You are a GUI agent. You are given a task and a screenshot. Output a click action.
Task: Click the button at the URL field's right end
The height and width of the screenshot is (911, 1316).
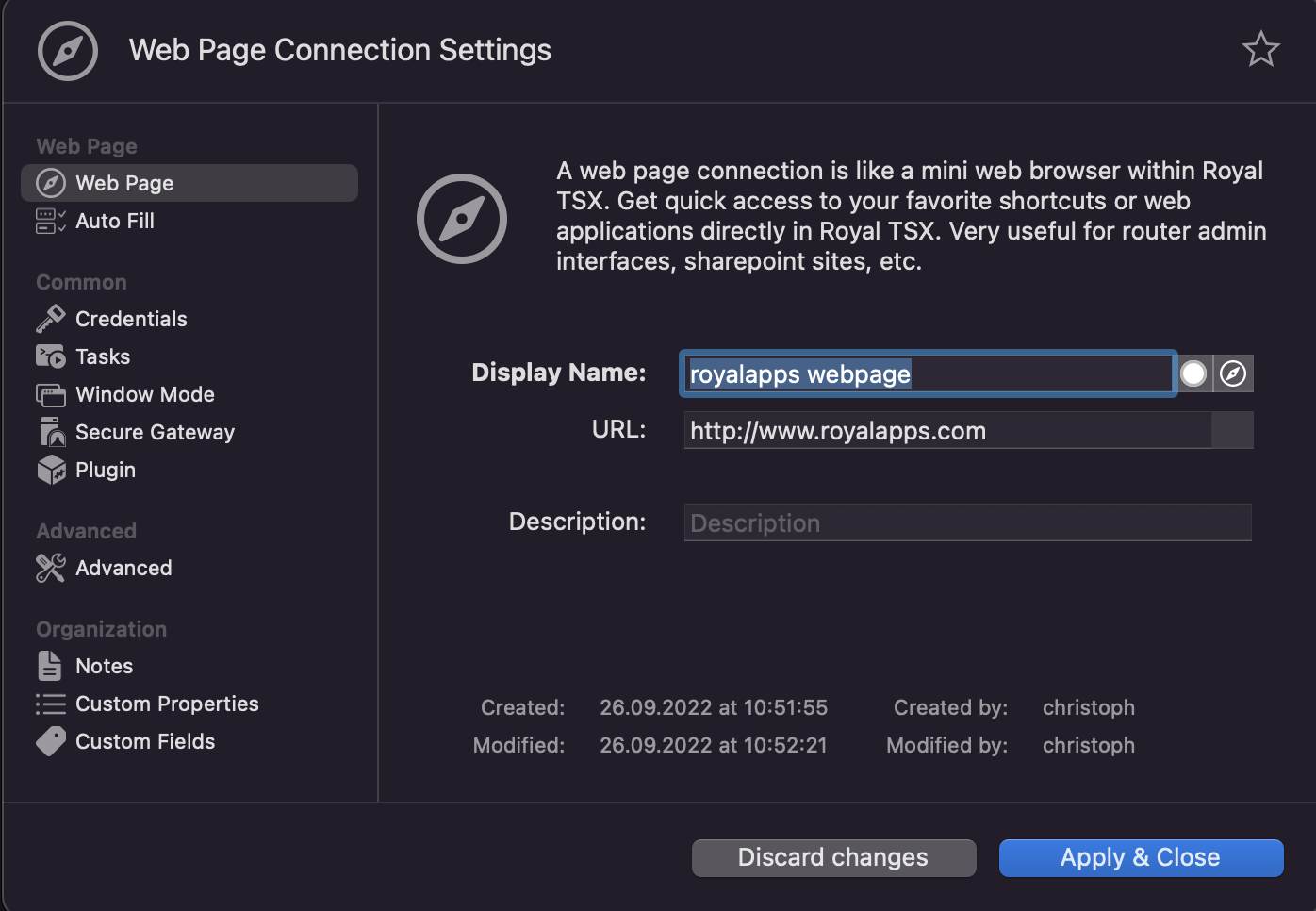pyautogui.click(x=1232, y=431)
